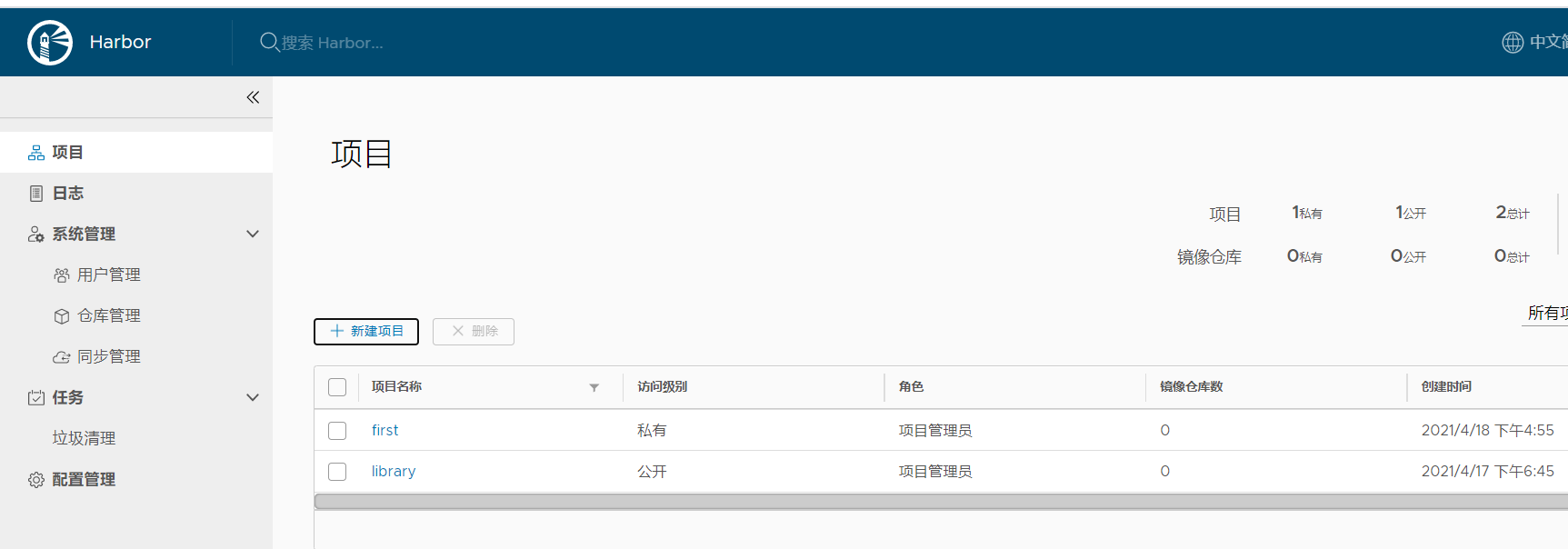Viewport: 1568px width, 549px height.
Task: Open the first project link
Action: tap(385, 431)
